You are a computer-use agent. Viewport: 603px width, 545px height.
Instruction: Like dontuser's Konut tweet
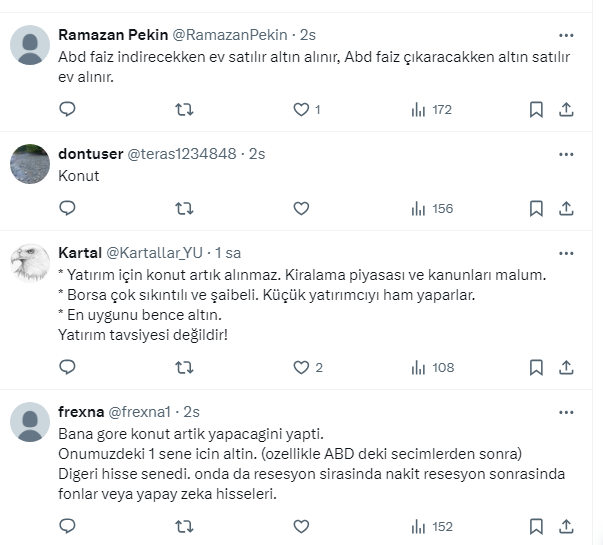coord(301,208)
